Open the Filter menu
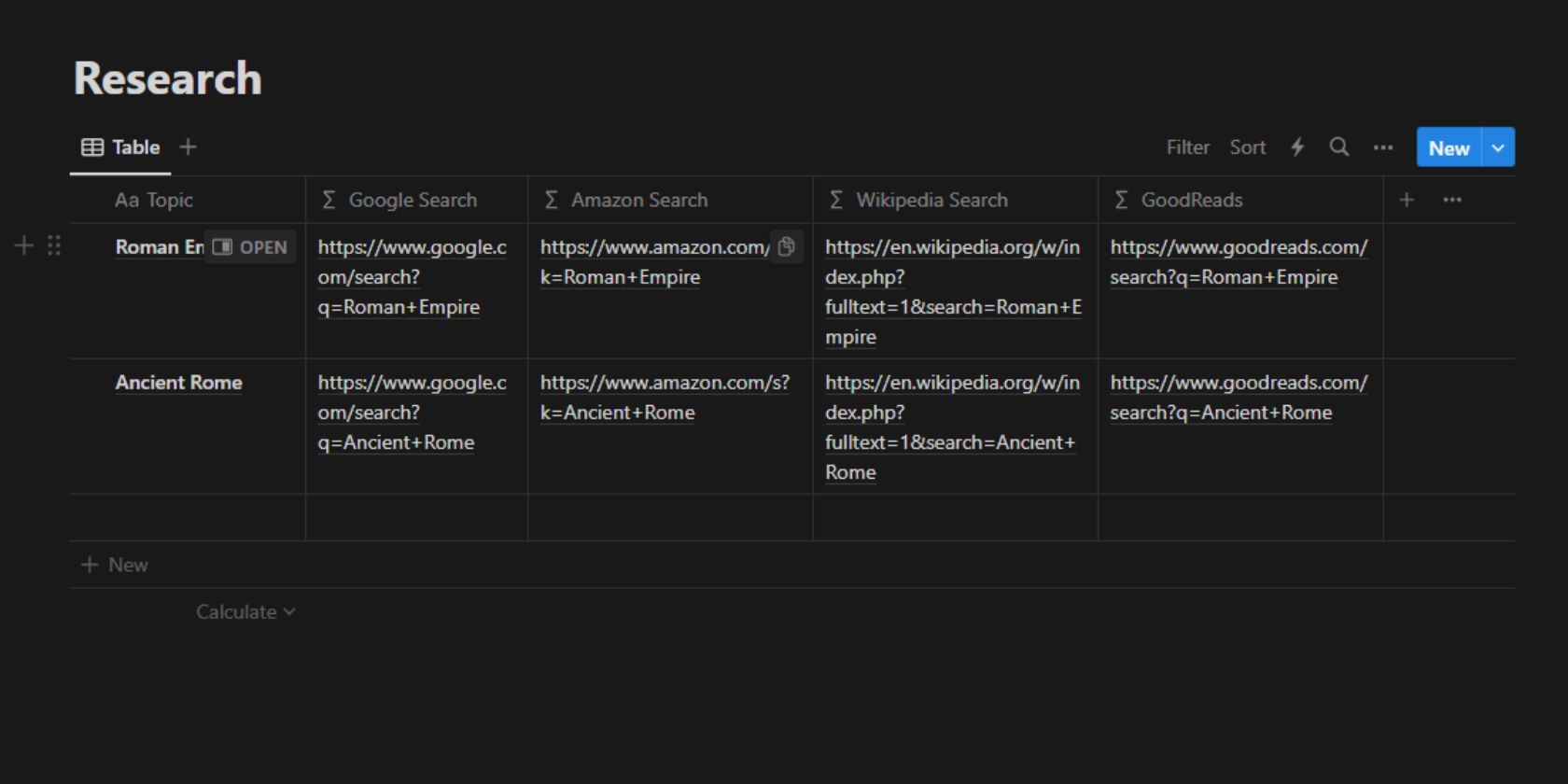1568x784 pixels. tap(1187, 147)
